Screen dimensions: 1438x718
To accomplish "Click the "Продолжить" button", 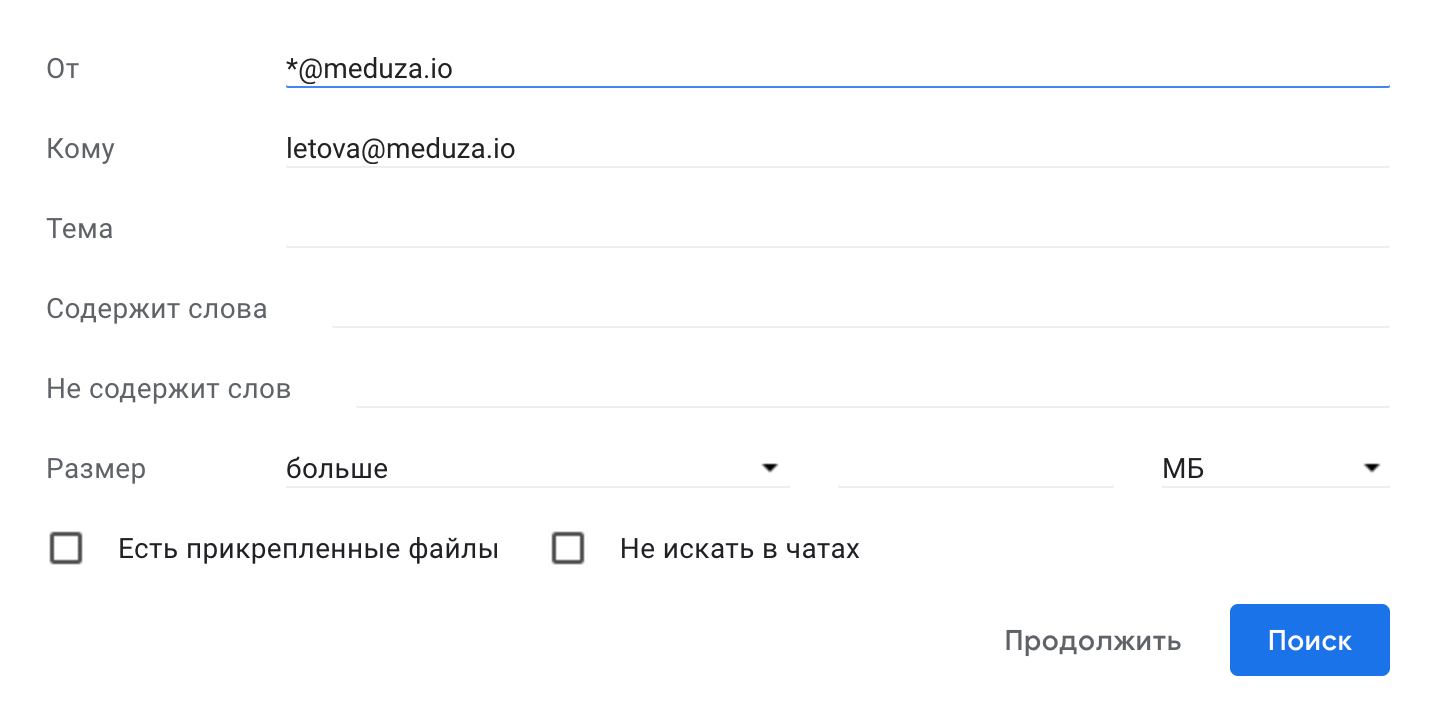I will pos(1092,641).
